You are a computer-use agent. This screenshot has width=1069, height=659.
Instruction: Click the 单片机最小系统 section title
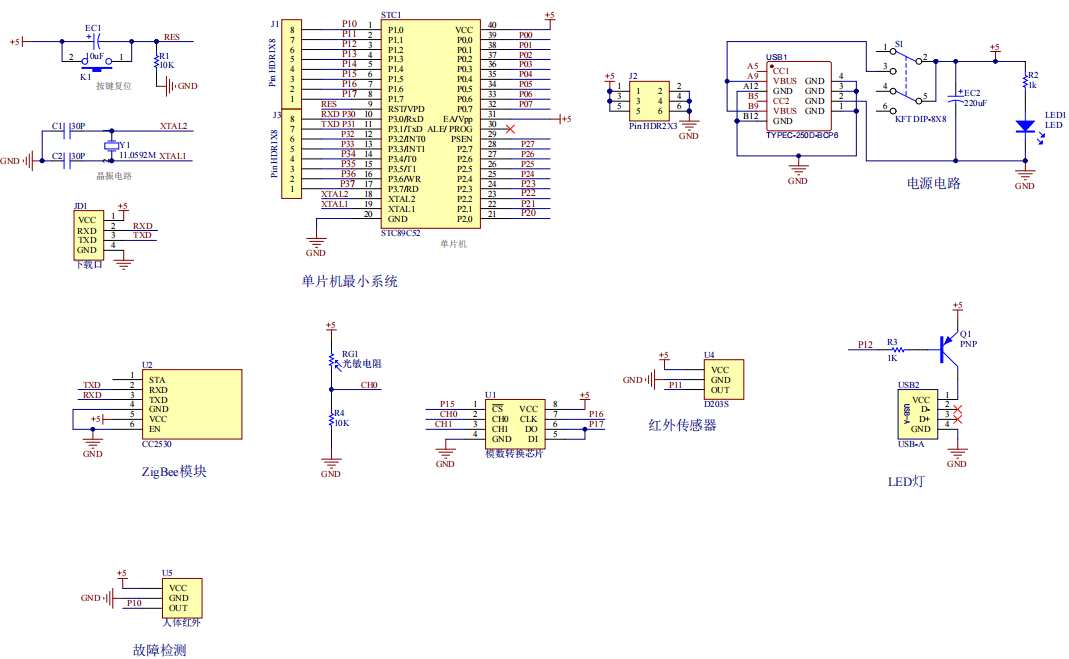[349, 281]
